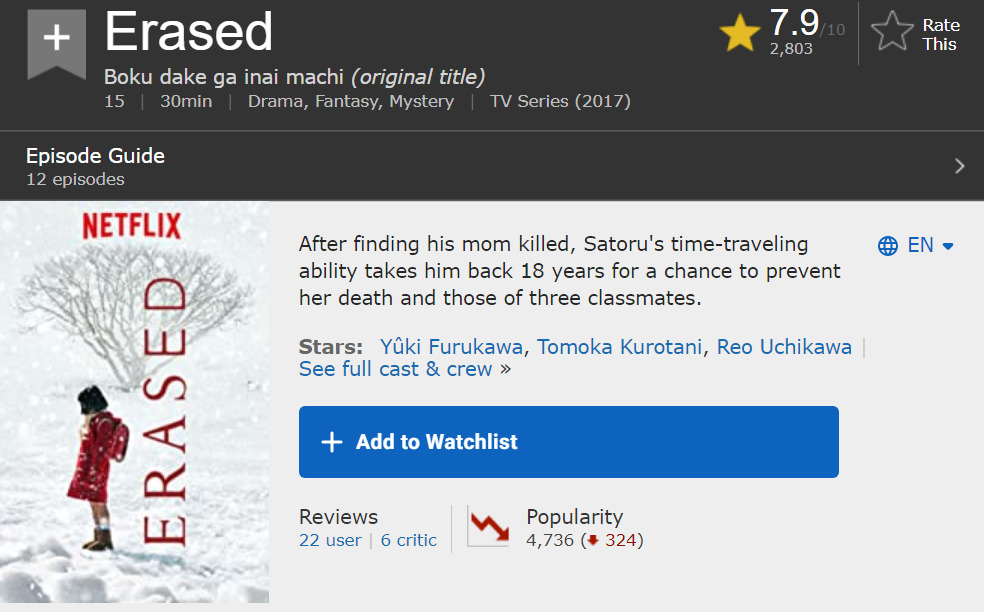The image size is (984, 612).
Task: Expand the Episode Guide chevron
Action: point(960,166)
